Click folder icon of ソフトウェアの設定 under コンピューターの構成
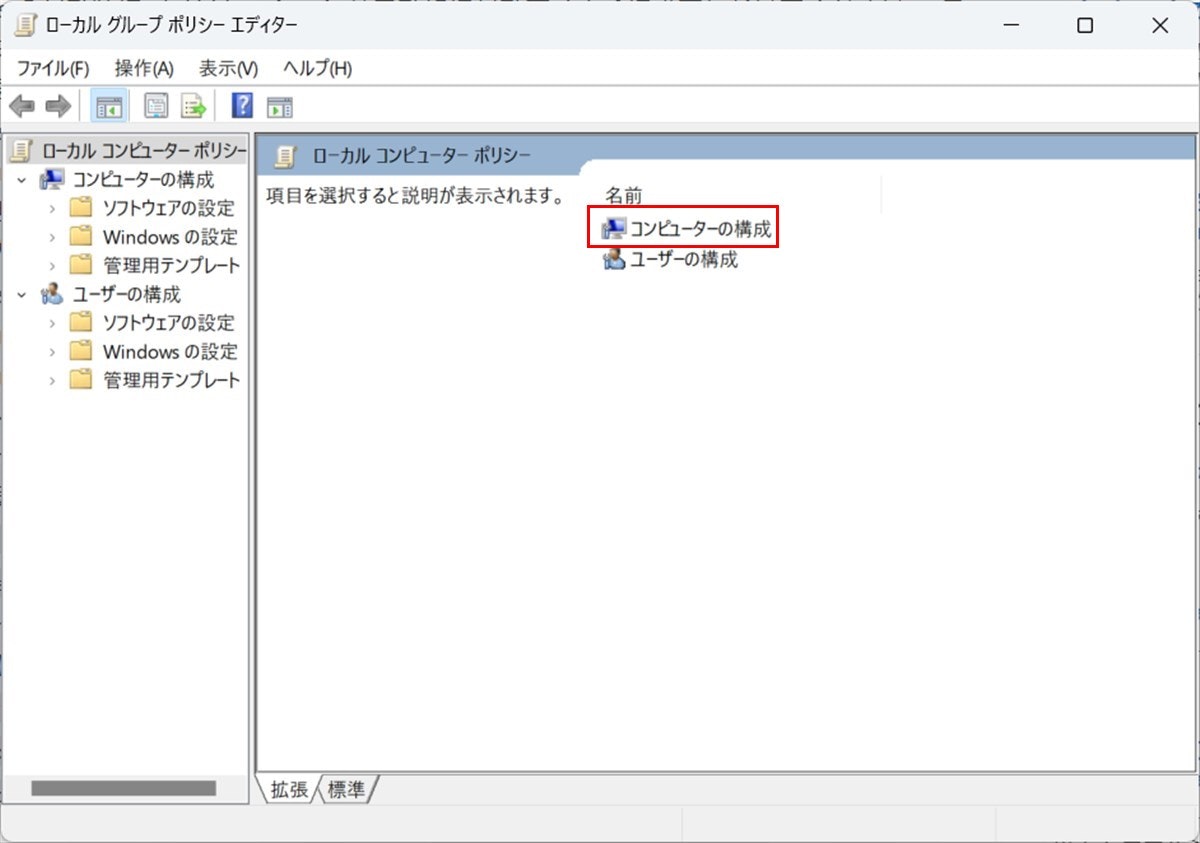Screen dimensions: 1200x843 click(81, 208)
